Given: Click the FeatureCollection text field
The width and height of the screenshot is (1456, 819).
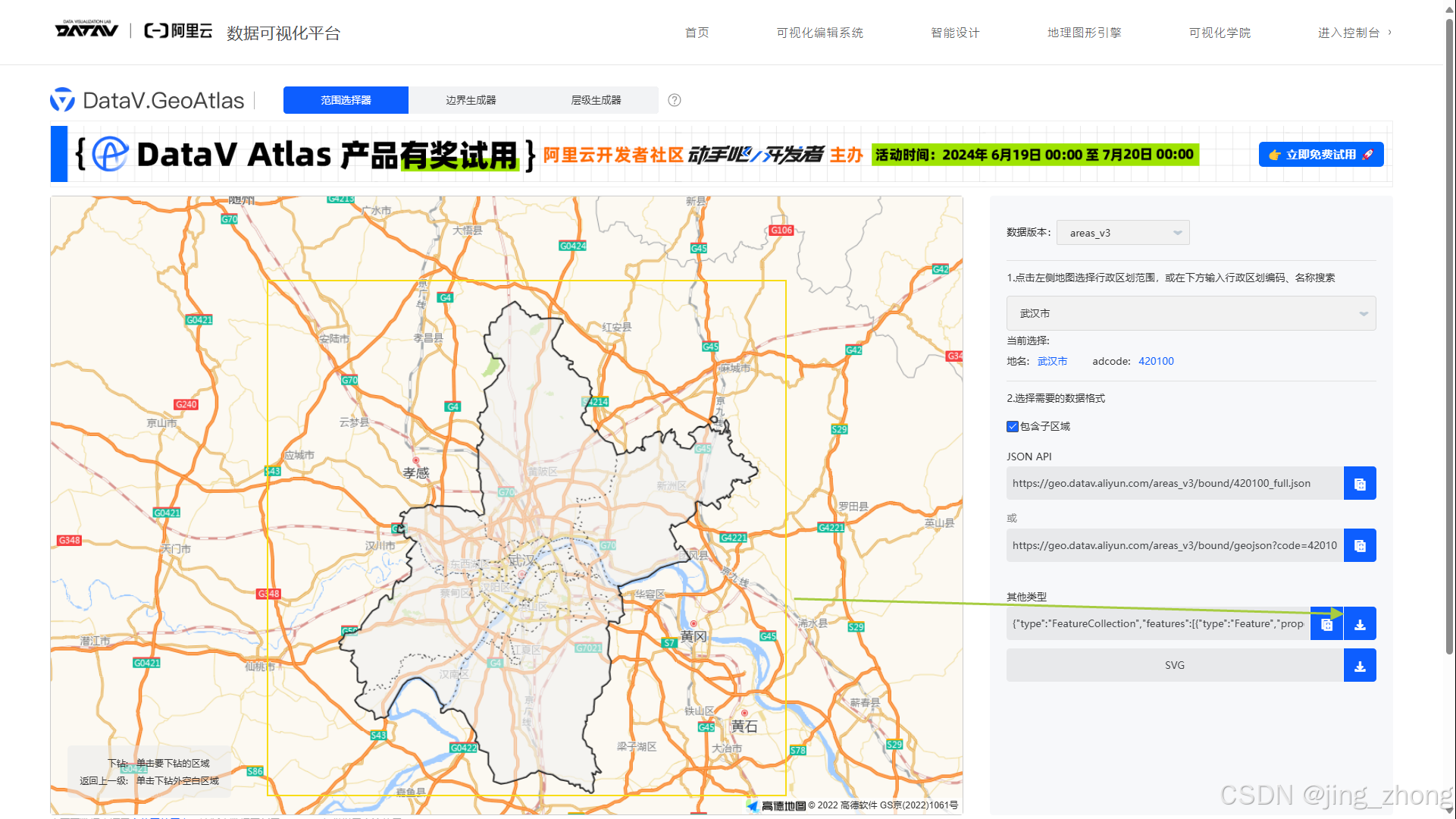Looking at the screenshot, I should coord(1158,624).
